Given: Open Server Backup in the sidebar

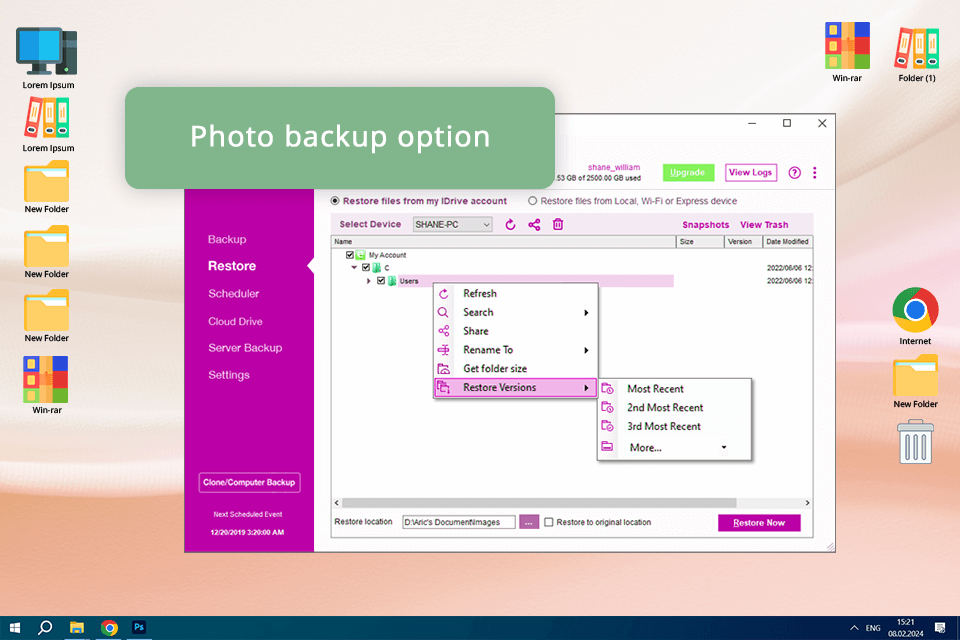Looking at the screenshot, I should click(x=245, y=348).
